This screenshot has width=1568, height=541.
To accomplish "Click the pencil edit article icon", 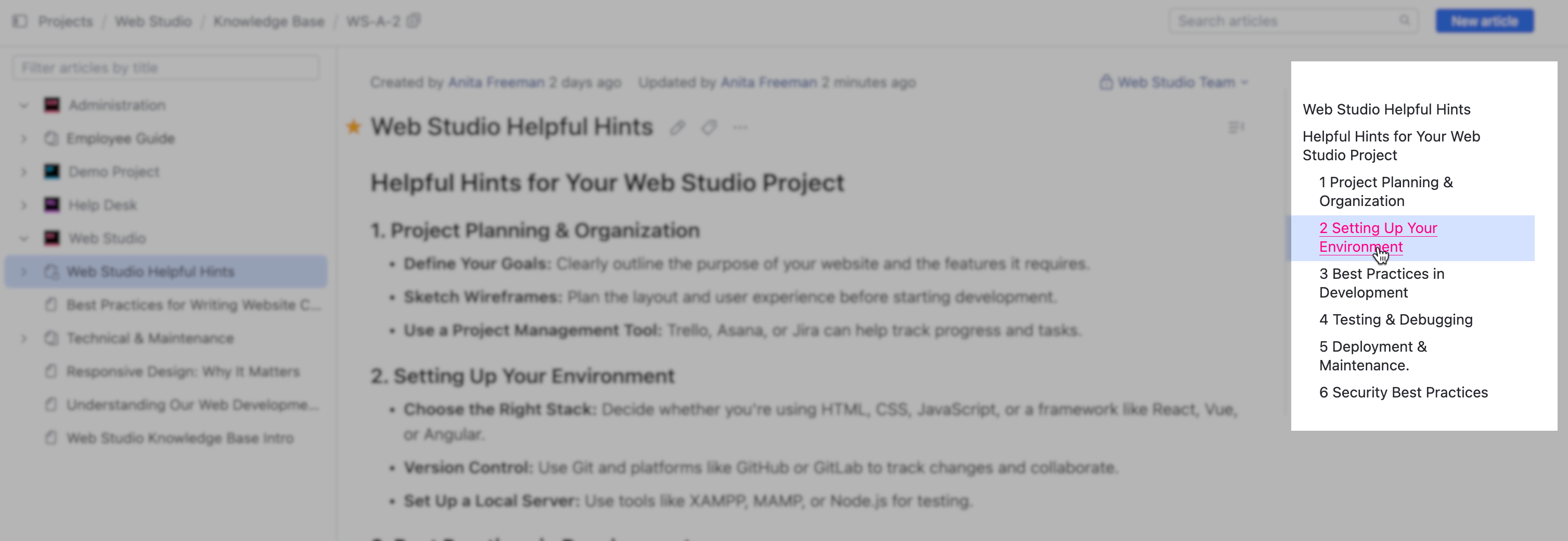I will pos(677,128).
